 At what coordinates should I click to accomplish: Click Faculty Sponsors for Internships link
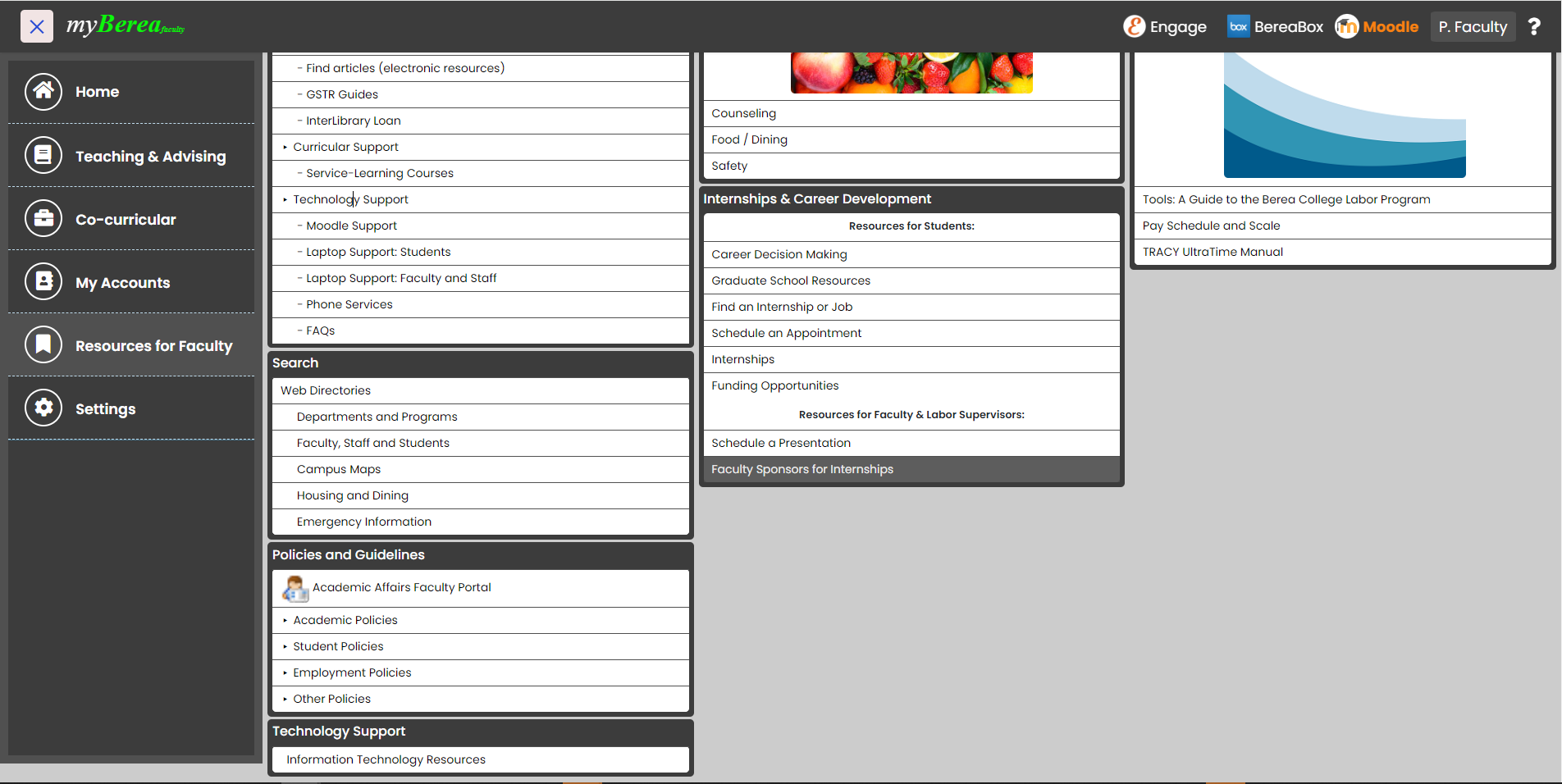pyautogui.click(x=802, y=469)
